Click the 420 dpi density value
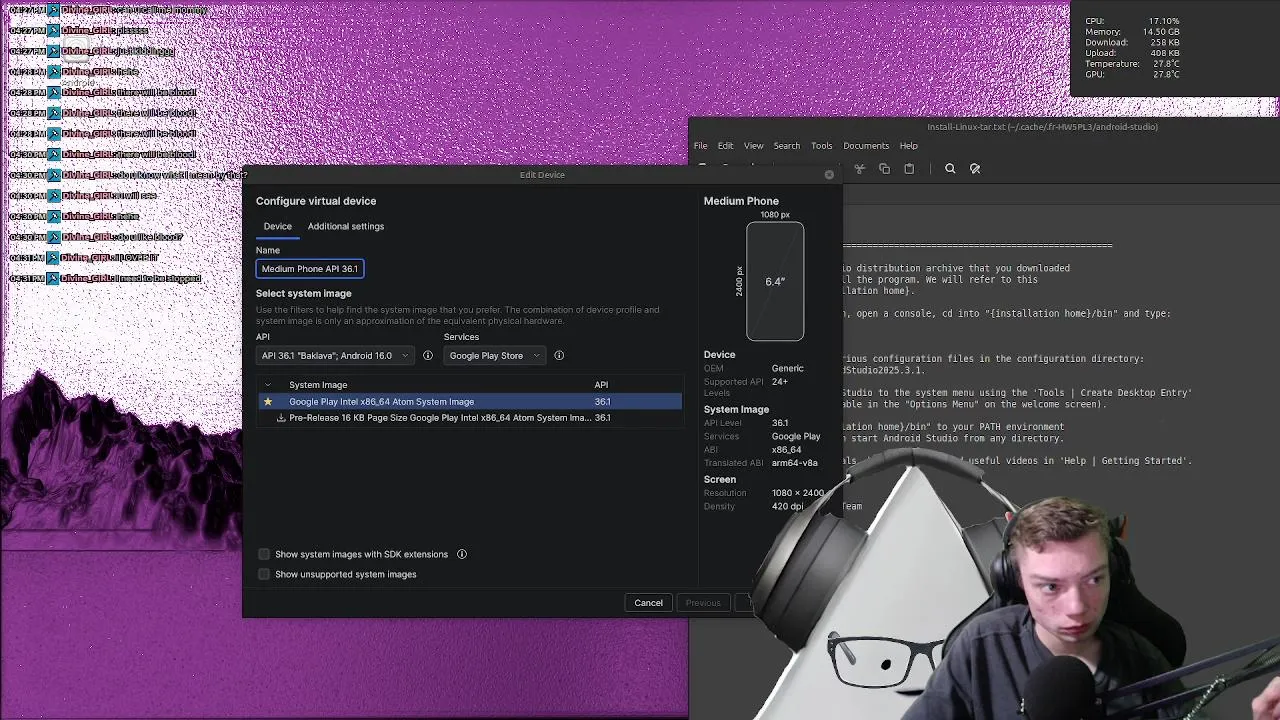The width and height of the screenshot is (1280, 720). click(x=787, y=507)
